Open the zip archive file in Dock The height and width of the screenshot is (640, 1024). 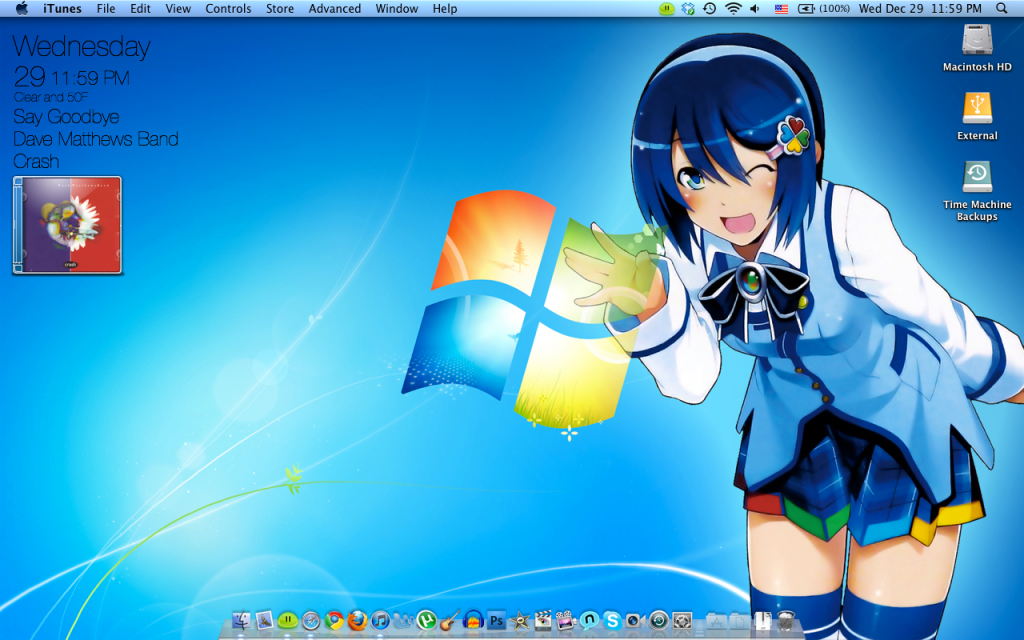(x=762, y=620)
